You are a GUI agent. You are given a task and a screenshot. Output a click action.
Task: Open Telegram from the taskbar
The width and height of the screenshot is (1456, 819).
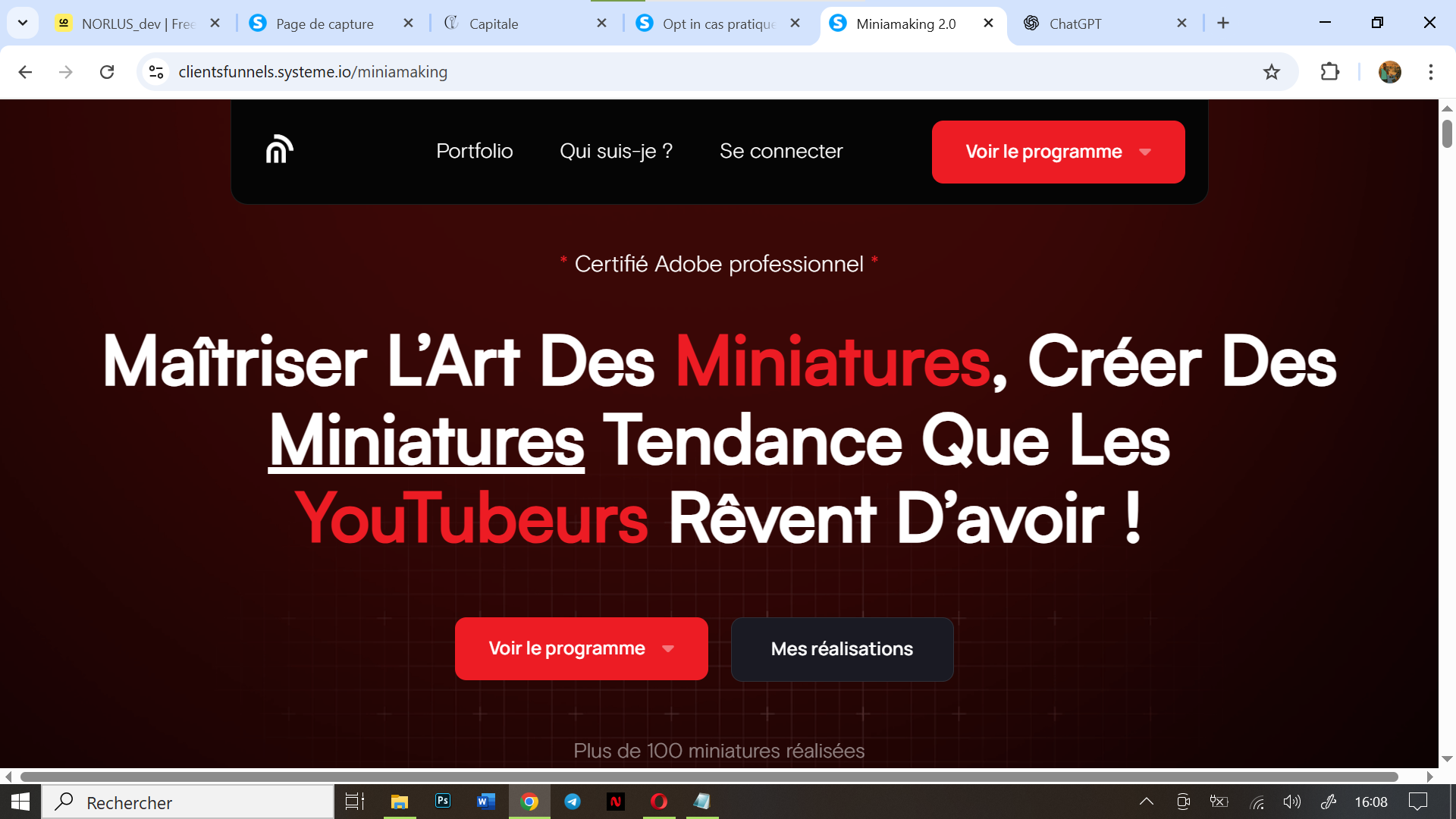pyautogui.click(x=573, y=801)
